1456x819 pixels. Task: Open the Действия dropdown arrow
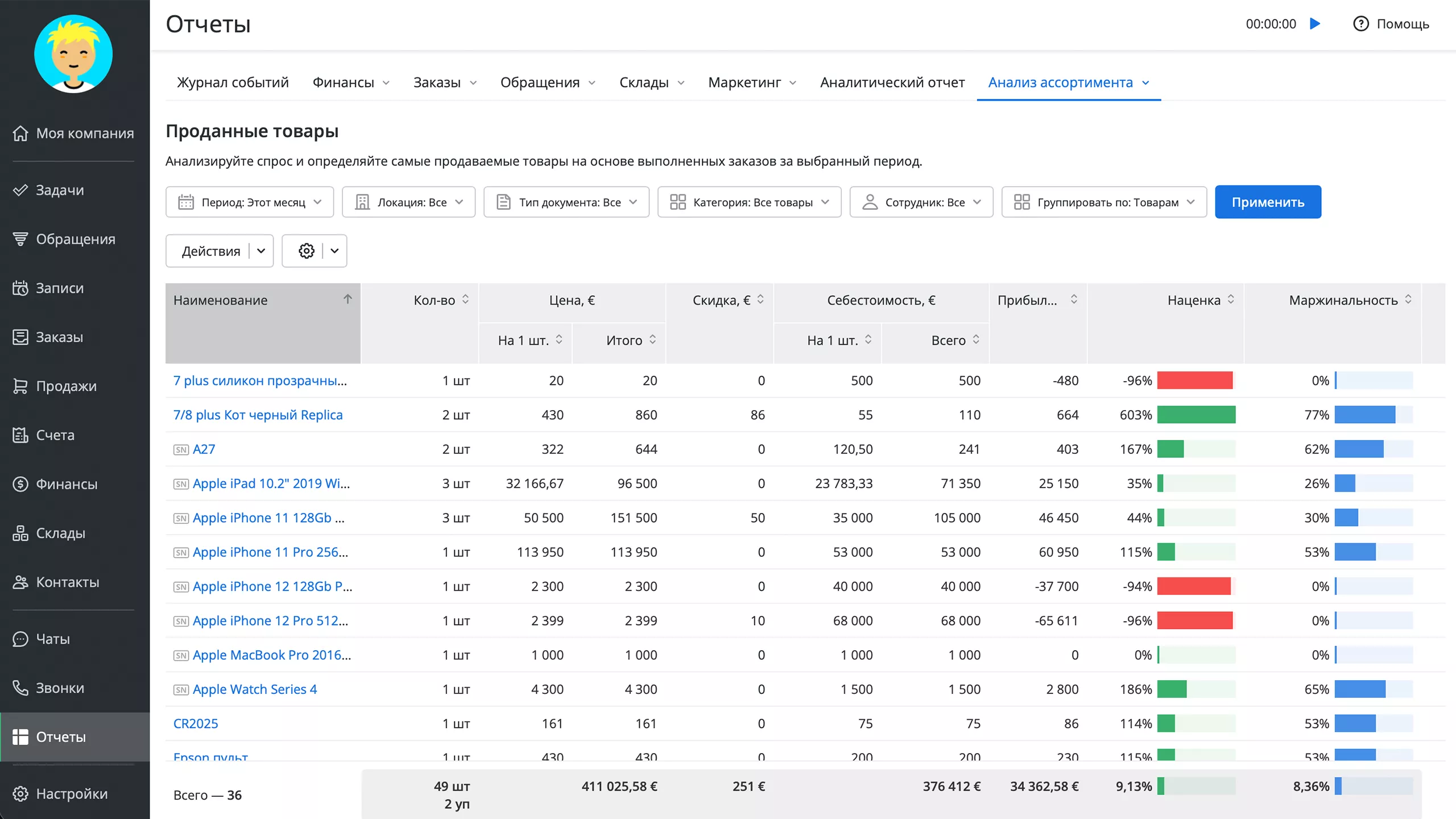coord(261,251)
